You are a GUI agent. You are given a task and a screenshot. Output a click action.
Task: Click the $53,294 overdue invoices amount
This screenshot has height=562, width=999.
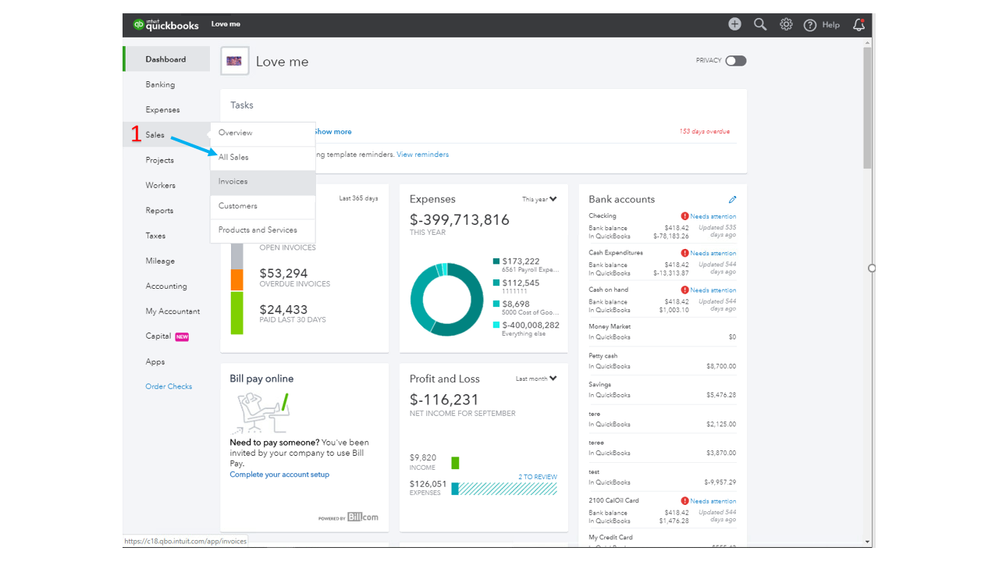(x=284, y=273)
